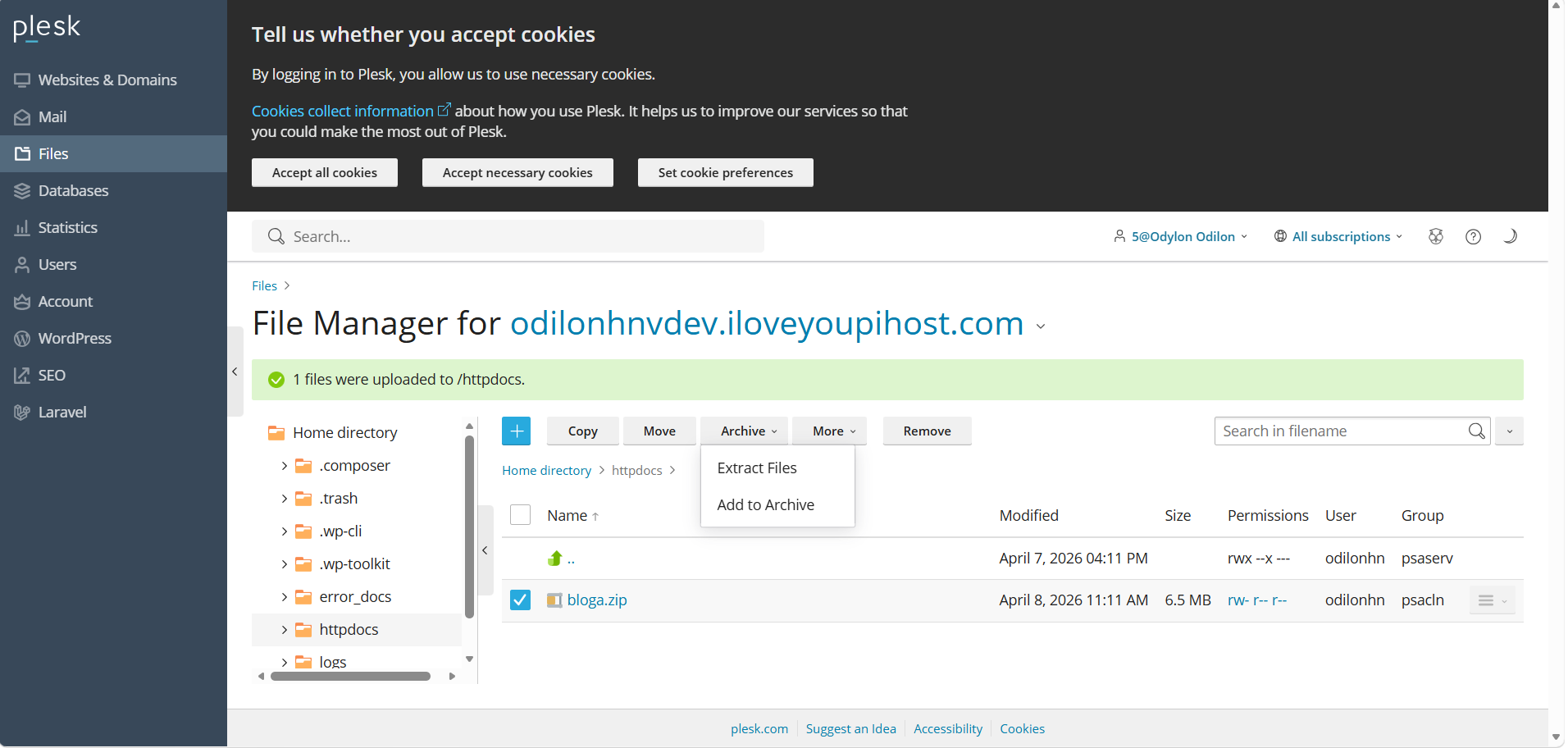
Task: Click the filename search magnifier icon
Action: pyautogui.click(x=1476, y=431)
